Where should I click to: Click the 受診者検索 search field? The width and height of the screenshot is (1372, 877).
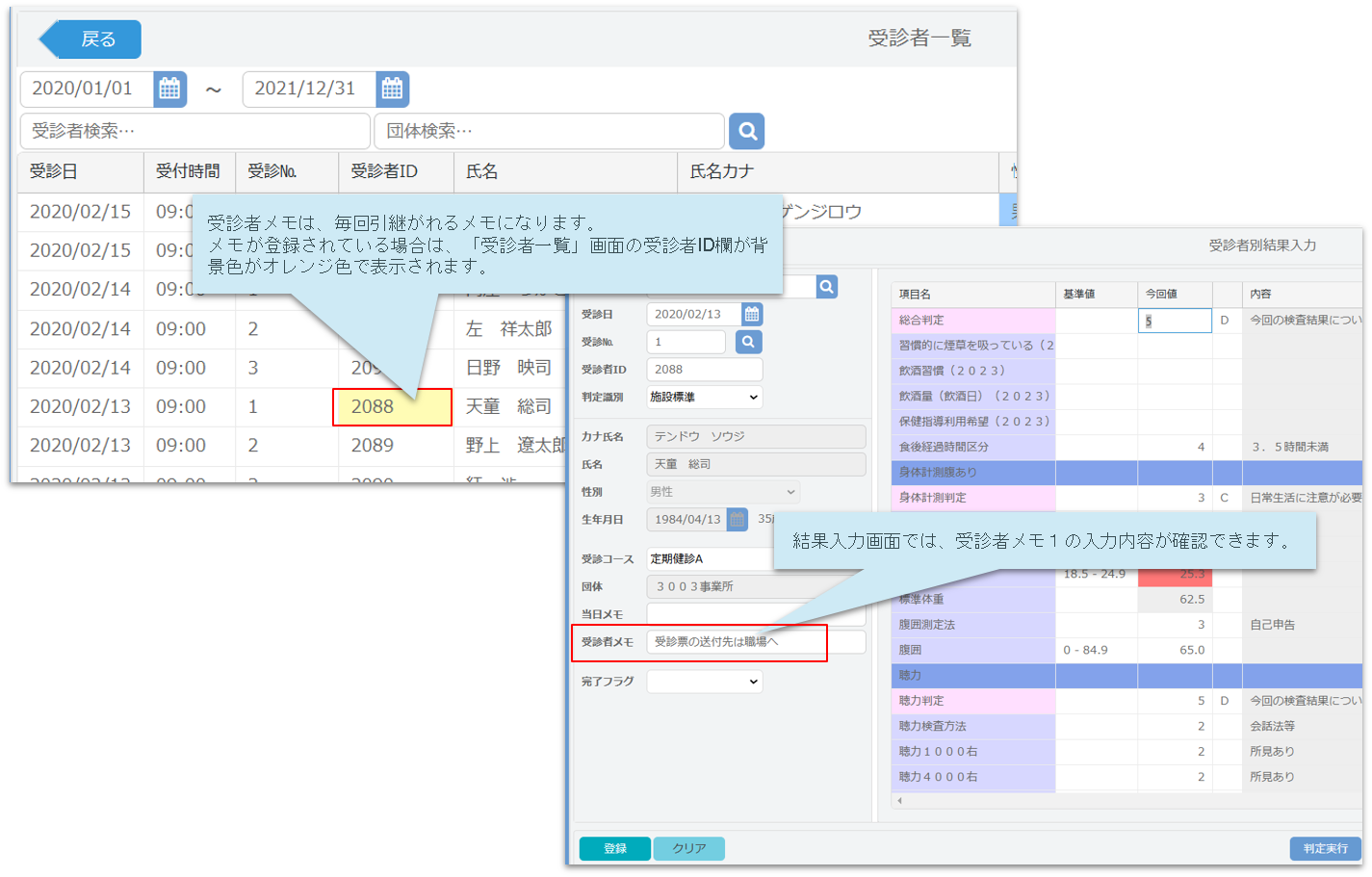click(194, 131)
